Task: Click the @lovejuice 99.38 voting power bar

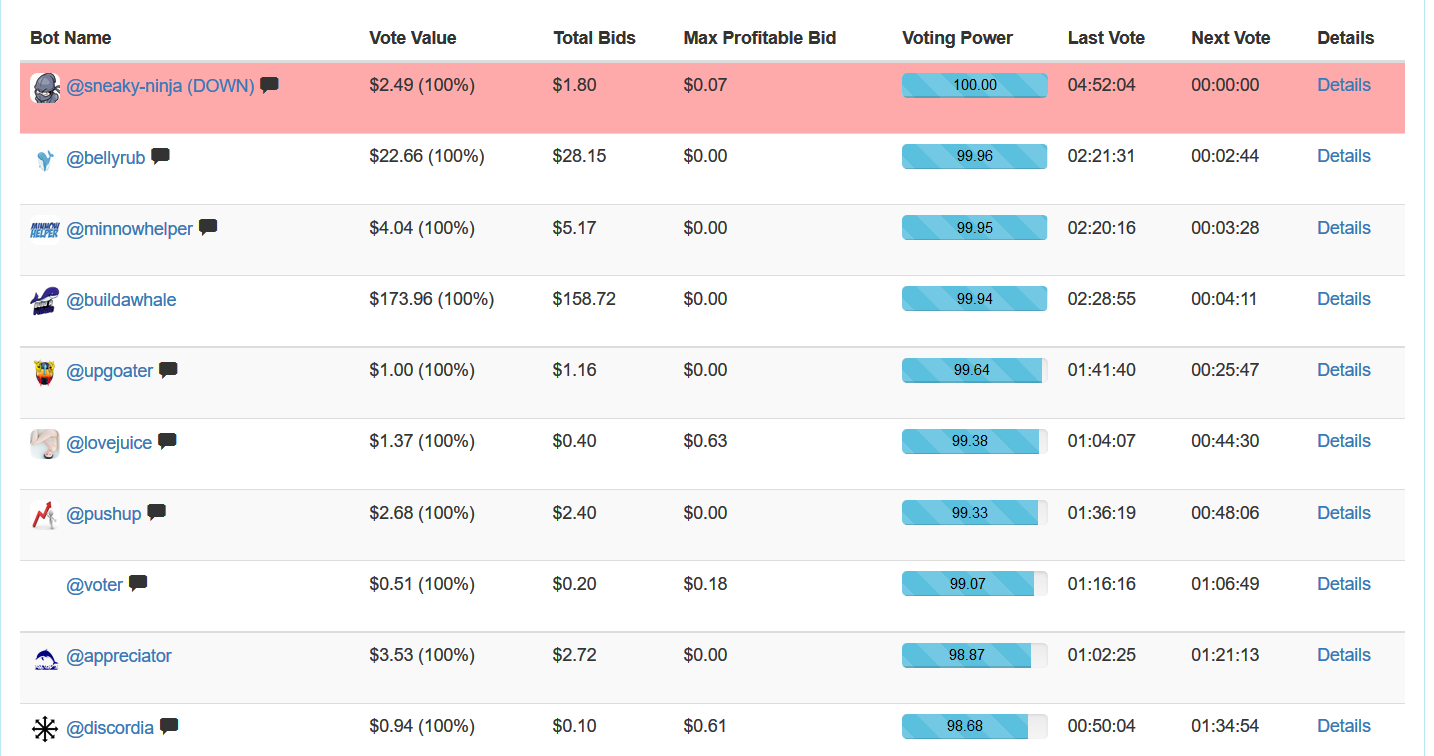Action: [x=974, y=441]
